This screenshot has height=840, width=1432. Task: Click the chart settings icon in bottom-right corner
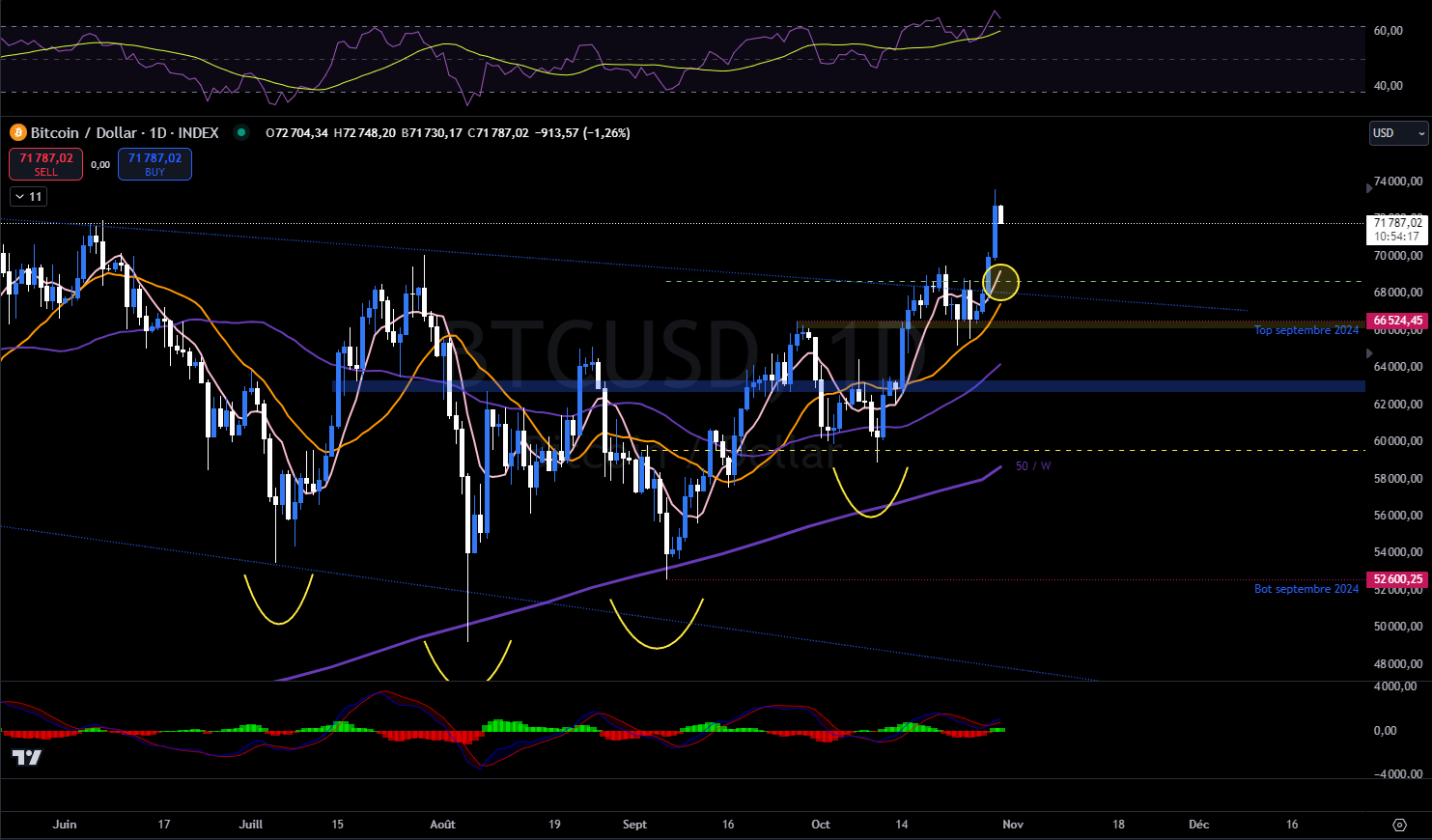(x=1402, y=824)
